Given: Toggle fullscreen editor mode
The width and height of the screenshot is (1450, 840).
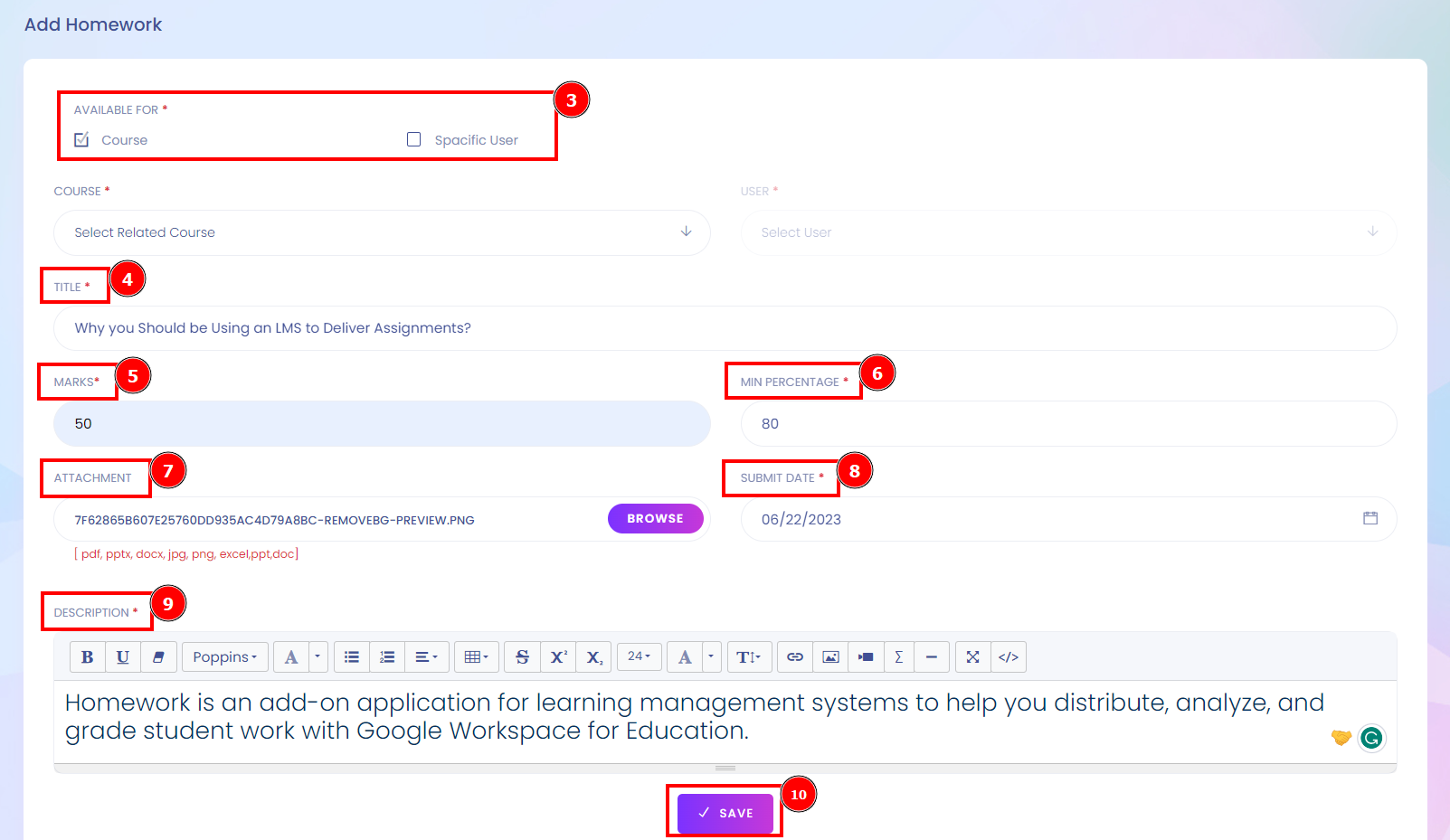Looking at the screenshot, I should click(973, 657).
